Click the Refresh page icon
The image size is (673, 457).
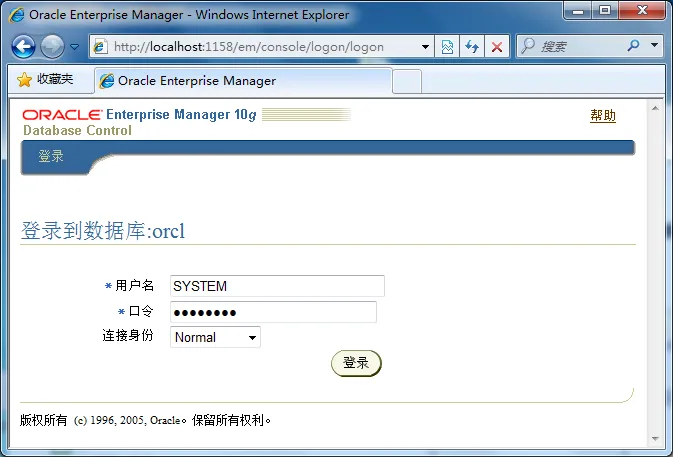point(472,47)
